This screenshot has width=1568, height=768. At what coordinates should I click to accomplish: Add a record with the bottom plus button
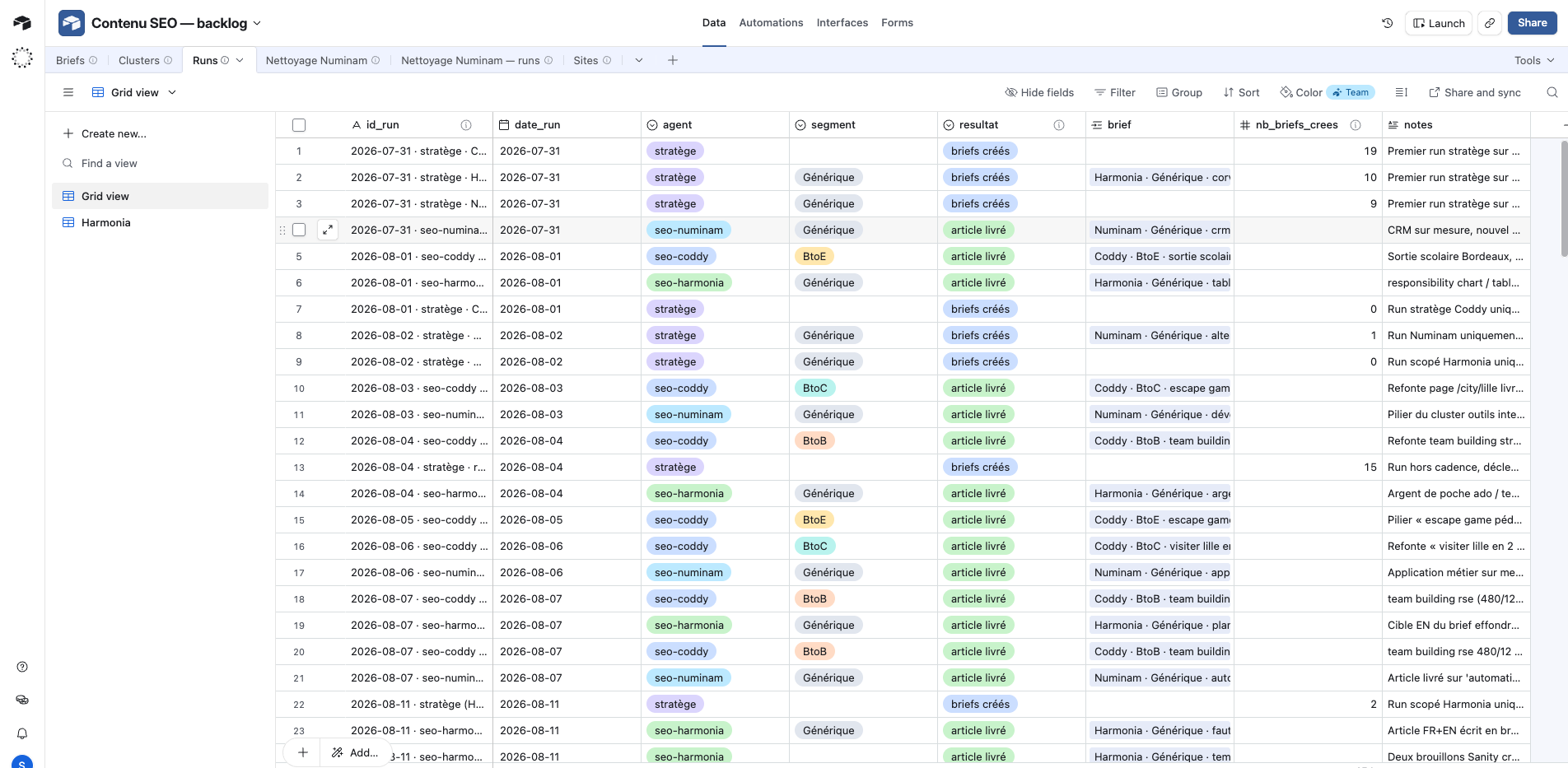click(x=303, y=752)
